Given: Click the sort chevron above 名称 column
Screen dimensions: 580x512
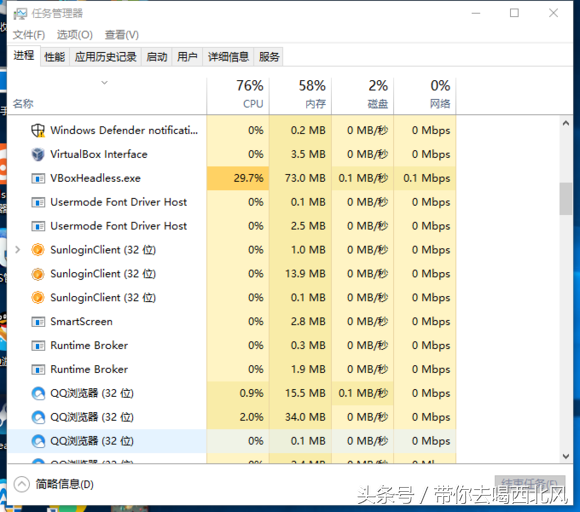Looking at the screenshot, I should tap(105, 82).
